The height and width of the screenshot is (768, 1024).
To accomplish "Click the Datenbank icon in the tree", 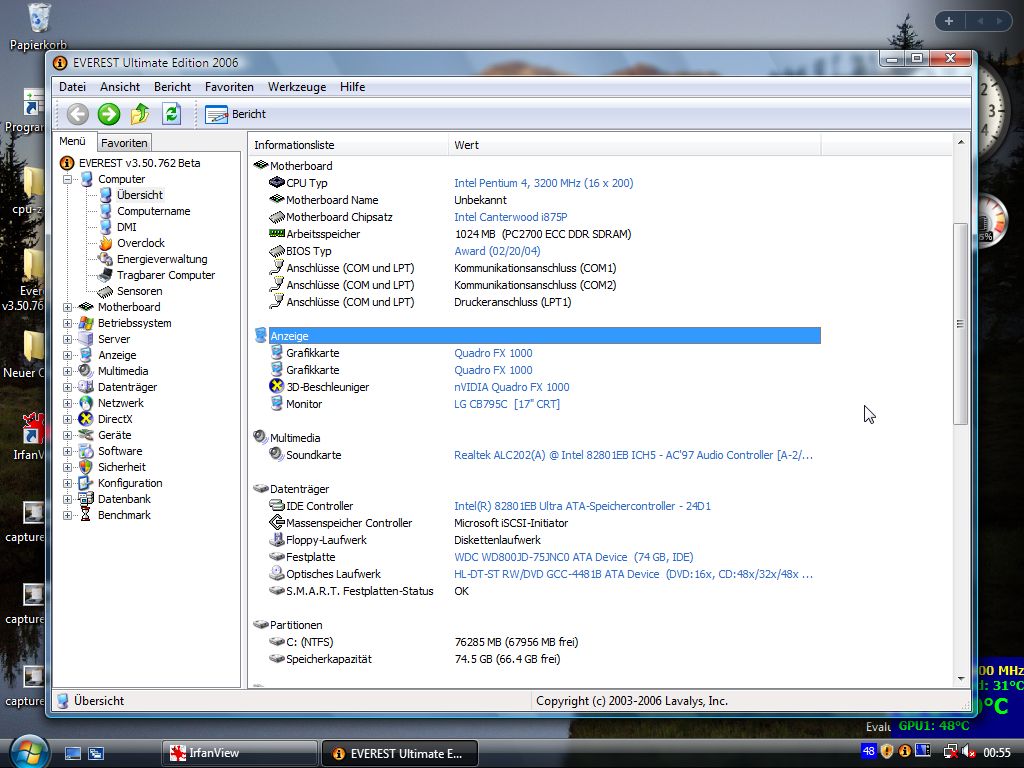I will (86, 499).
